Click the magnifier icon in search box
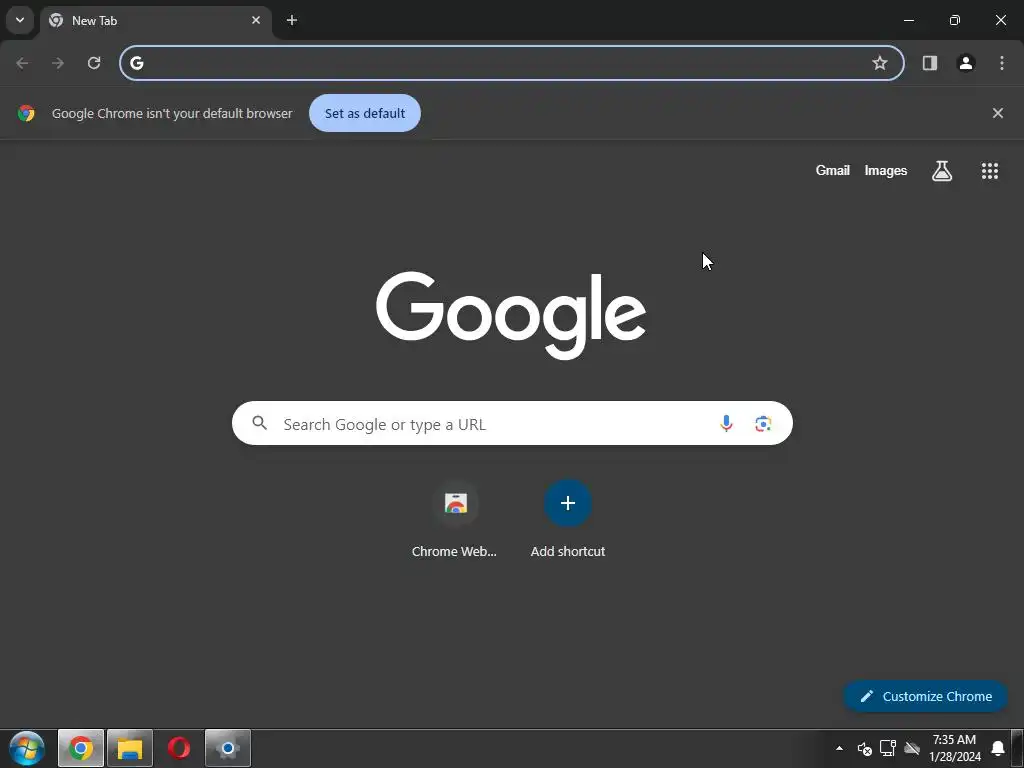The image size is (1024, 768). 260,423
